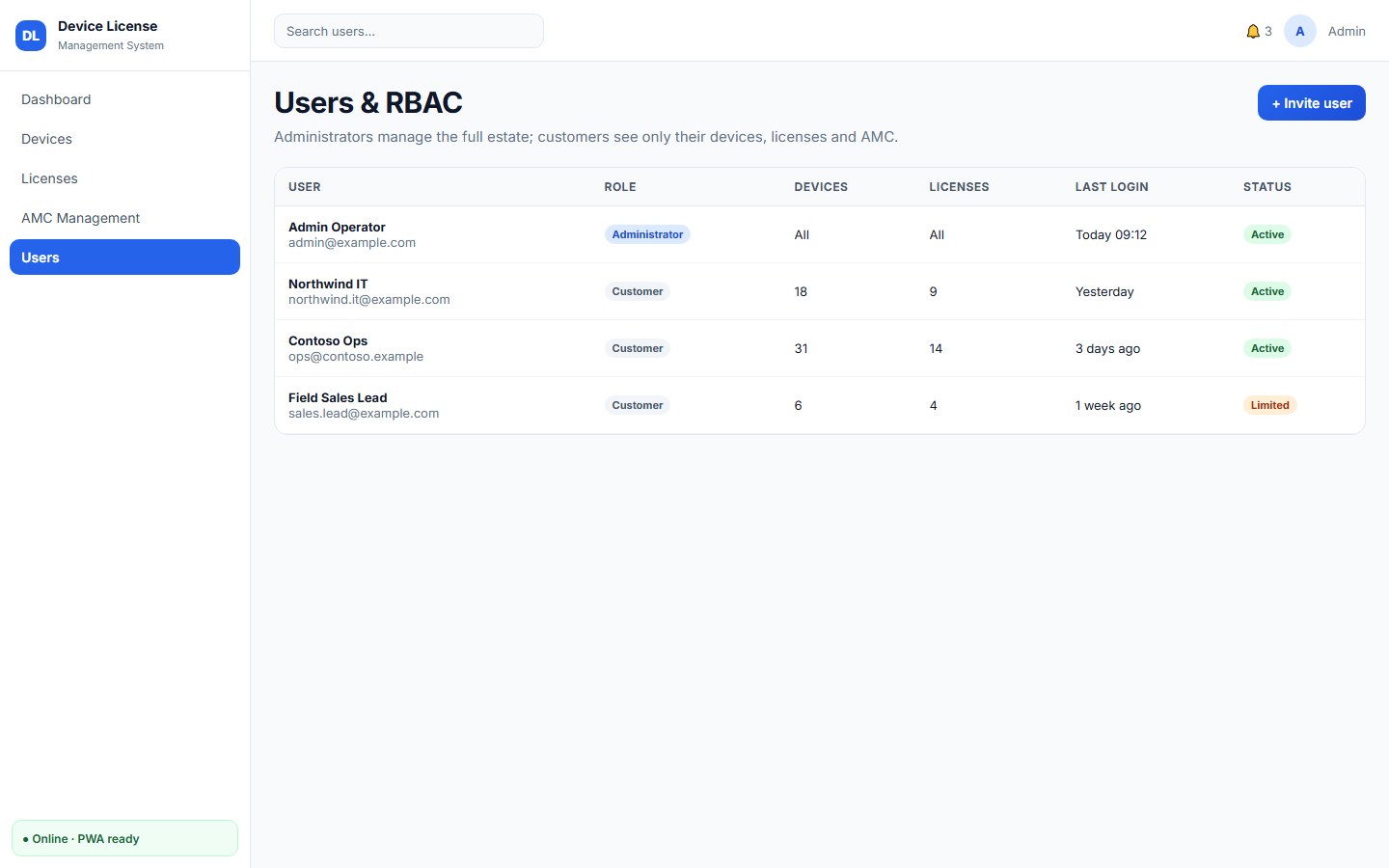Viewport: 1389px width, 868px height.
Task: Open Licenses in sidebar
Action: 124,178
